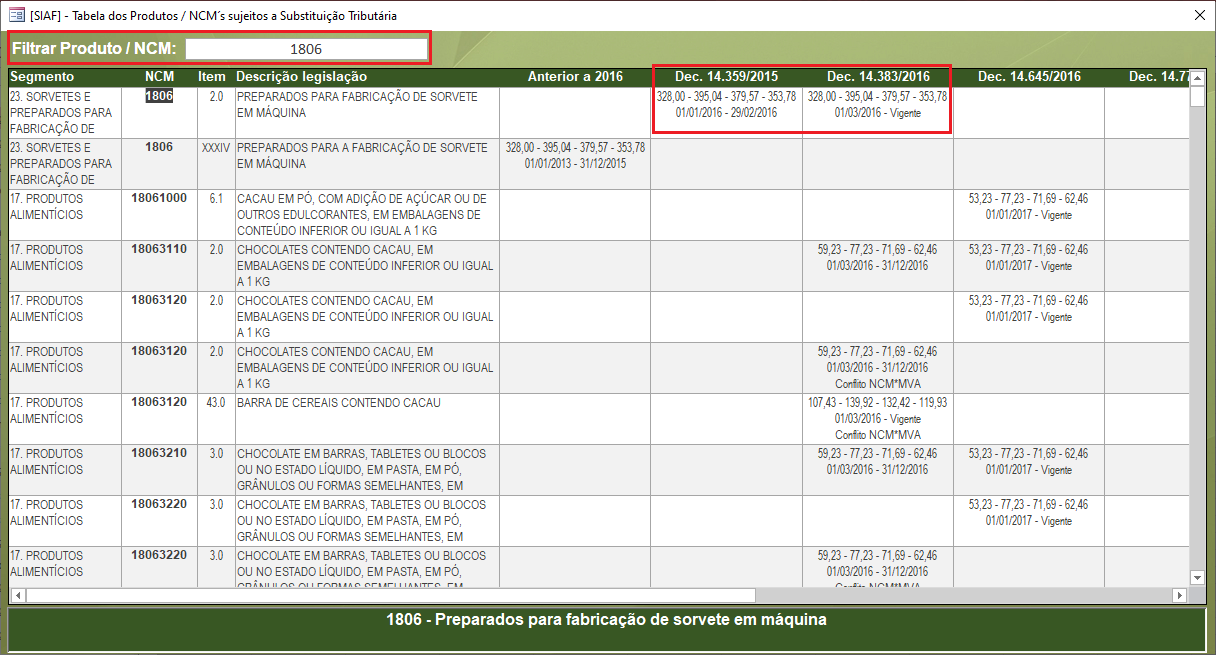Click the vertical scrollbar thumb
This screenshot has width=1216, height=655.
pyautogui.click(x=1197, y=98)
